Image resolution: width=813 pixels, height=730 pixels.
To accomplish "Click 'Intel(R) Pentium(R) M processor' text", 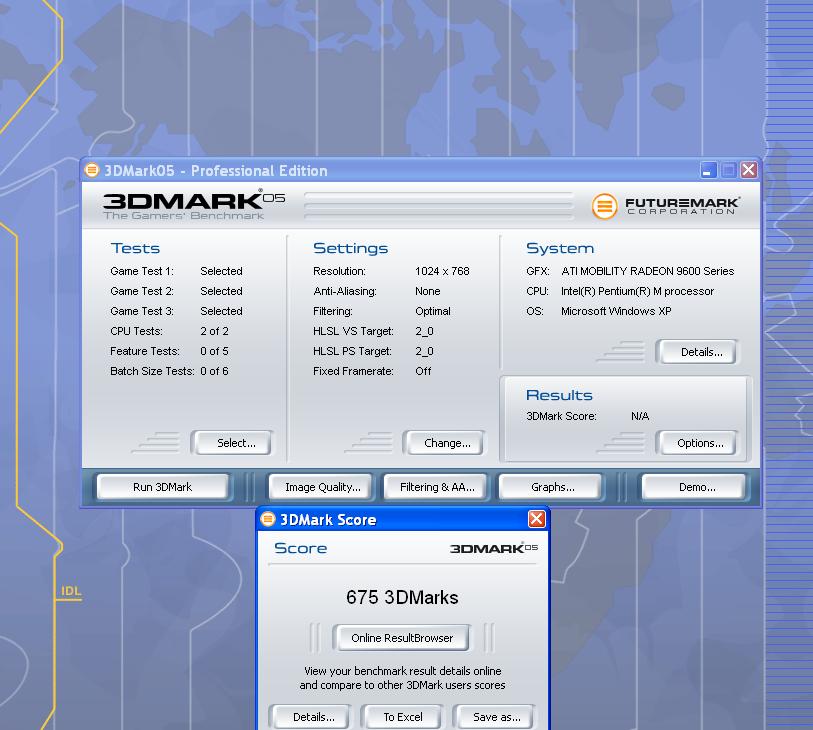I will 637,291.
